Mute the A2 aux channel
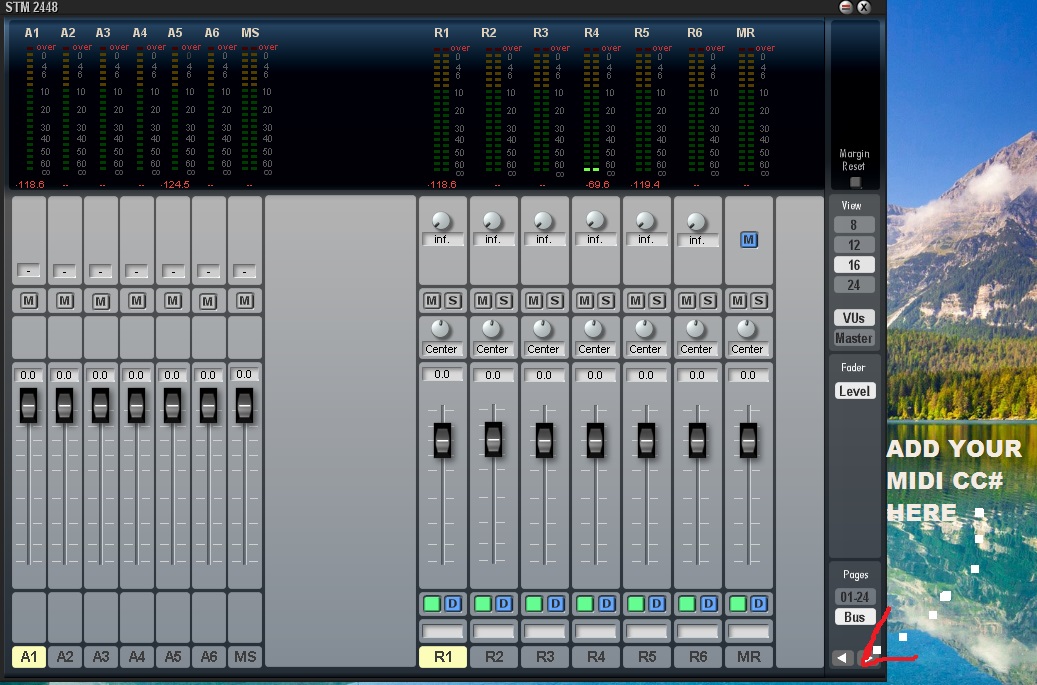Viewport: 1037px width, 685px height. click(65, 301)
